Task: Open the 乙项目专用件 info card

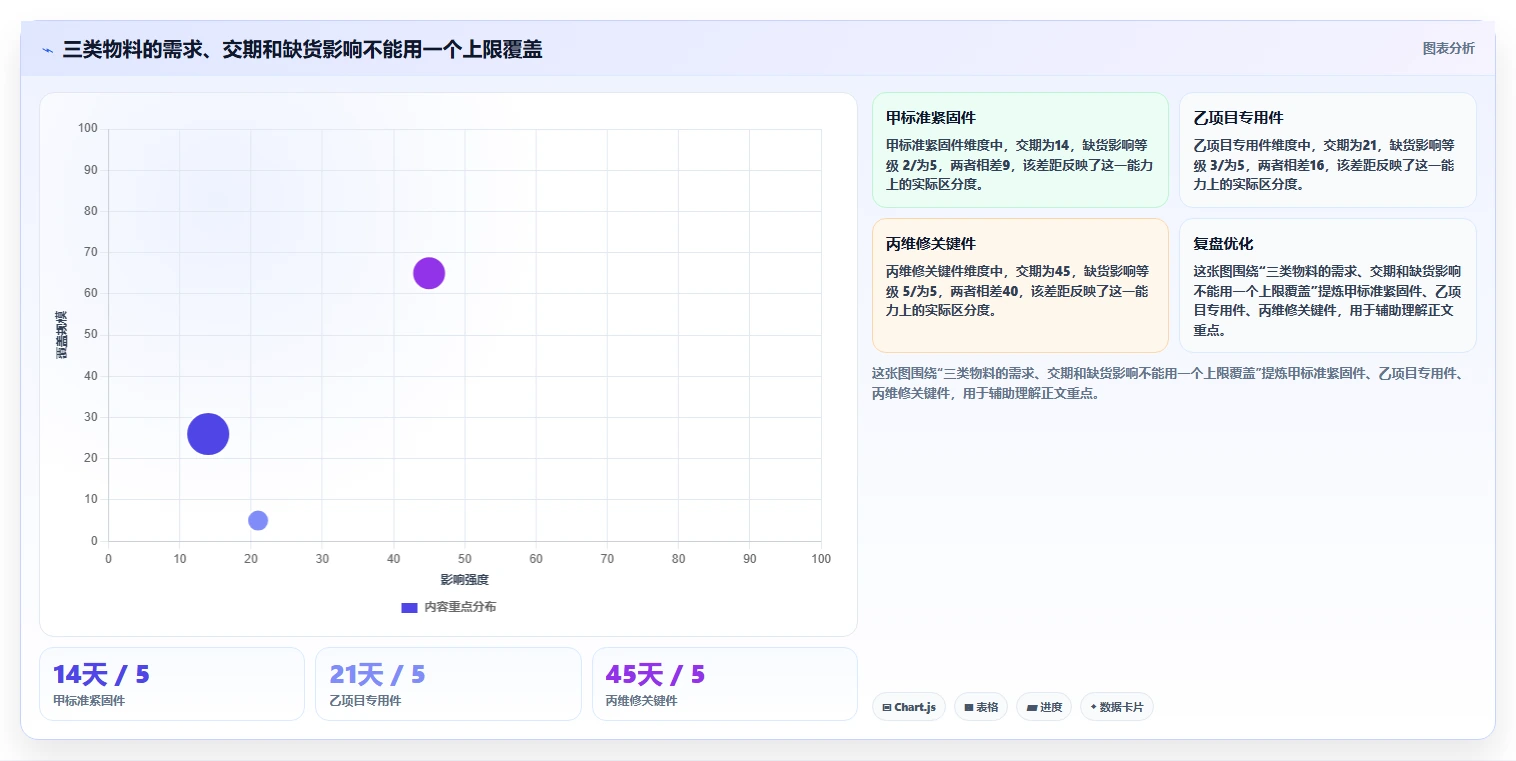Action: [x=1327, y=150]
